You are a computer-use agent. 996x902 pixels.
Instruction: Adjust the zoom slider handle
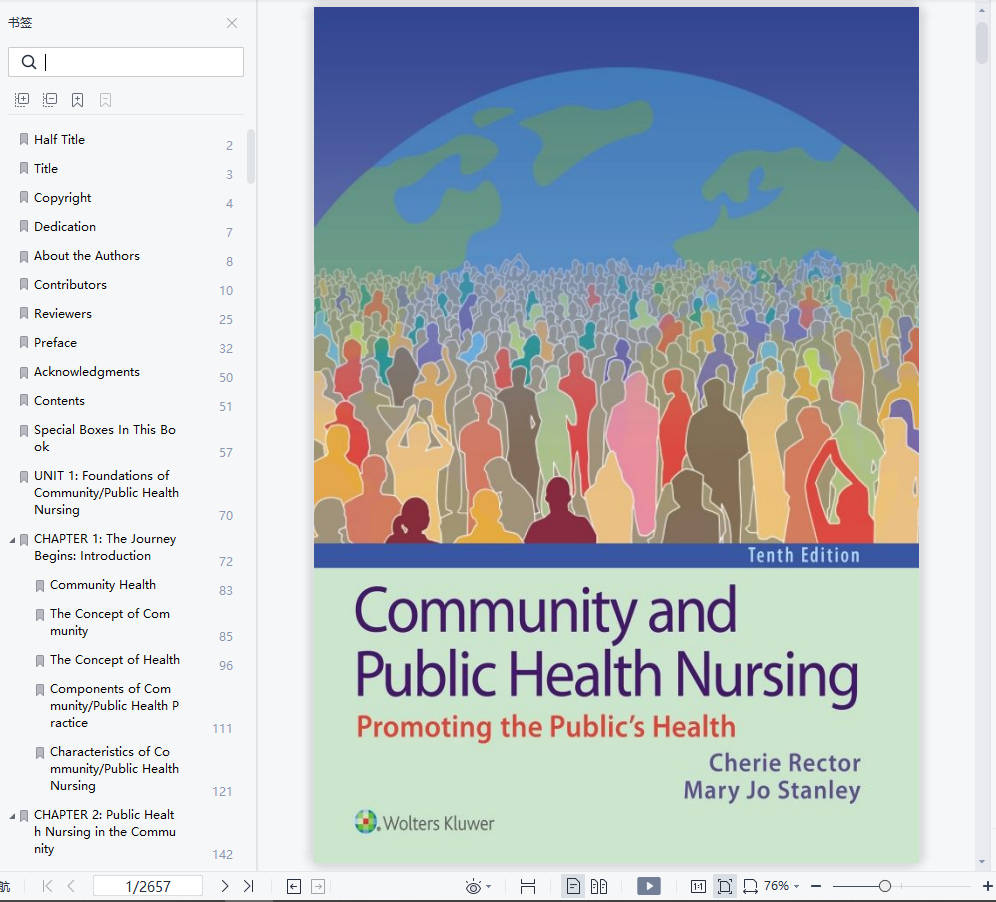[x=885, y=886]
